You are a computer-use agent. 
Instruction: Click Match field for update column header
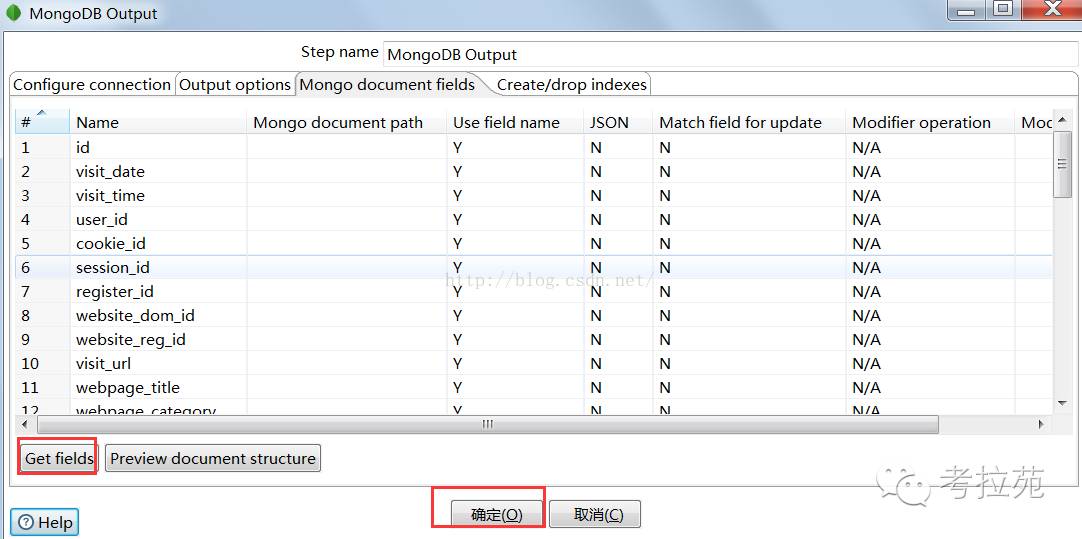click(x=749, y=122)
